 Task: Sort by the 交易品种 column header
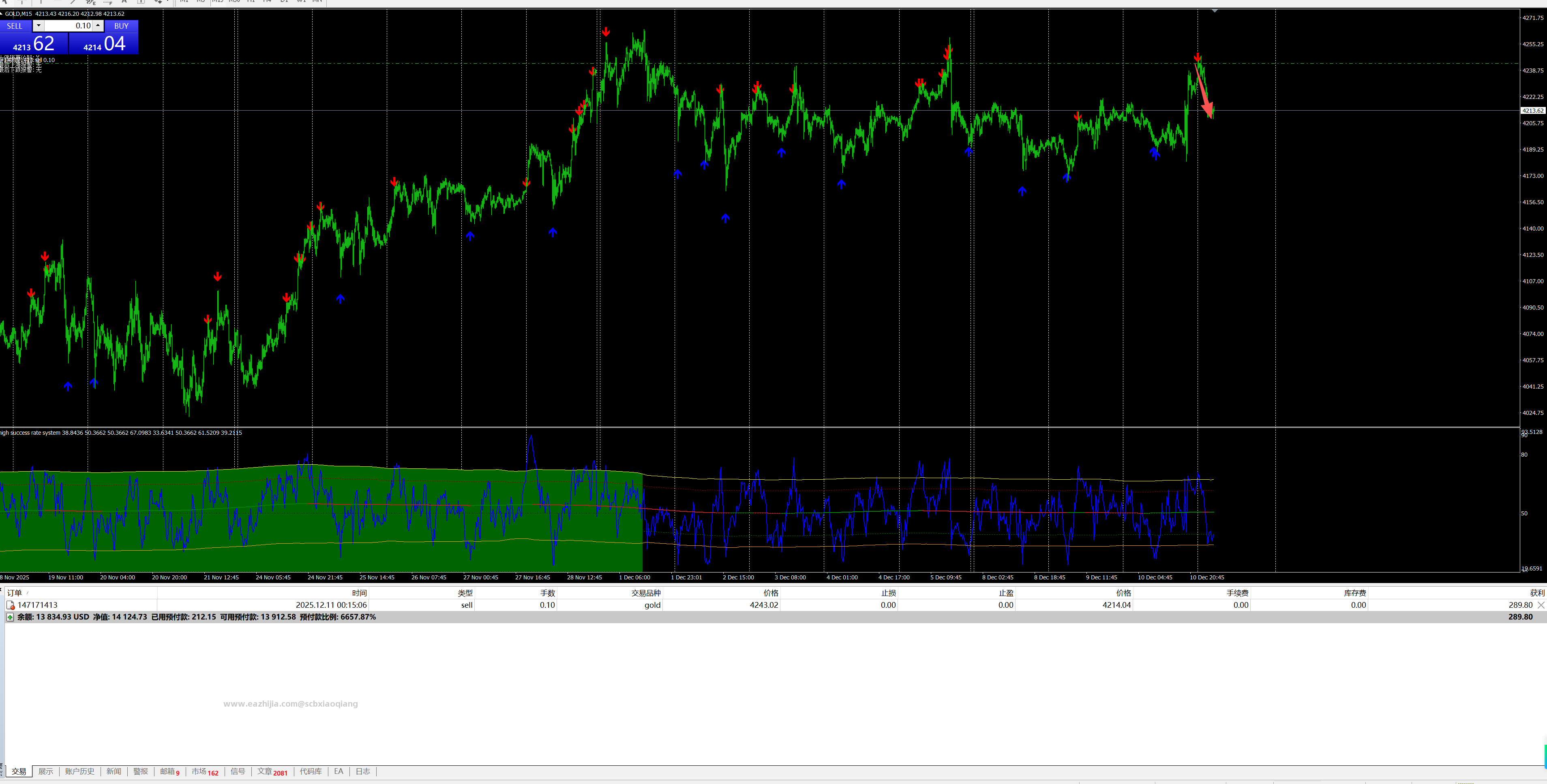(645, 593)
